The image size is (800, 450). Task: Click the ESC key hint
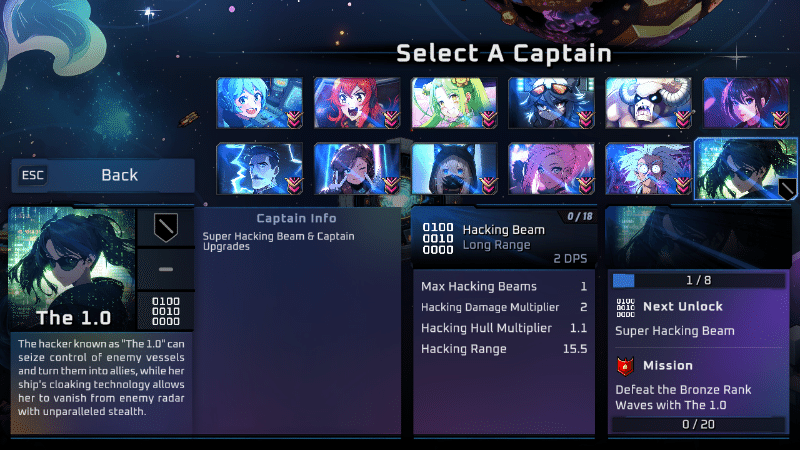(x=33, y=176)
